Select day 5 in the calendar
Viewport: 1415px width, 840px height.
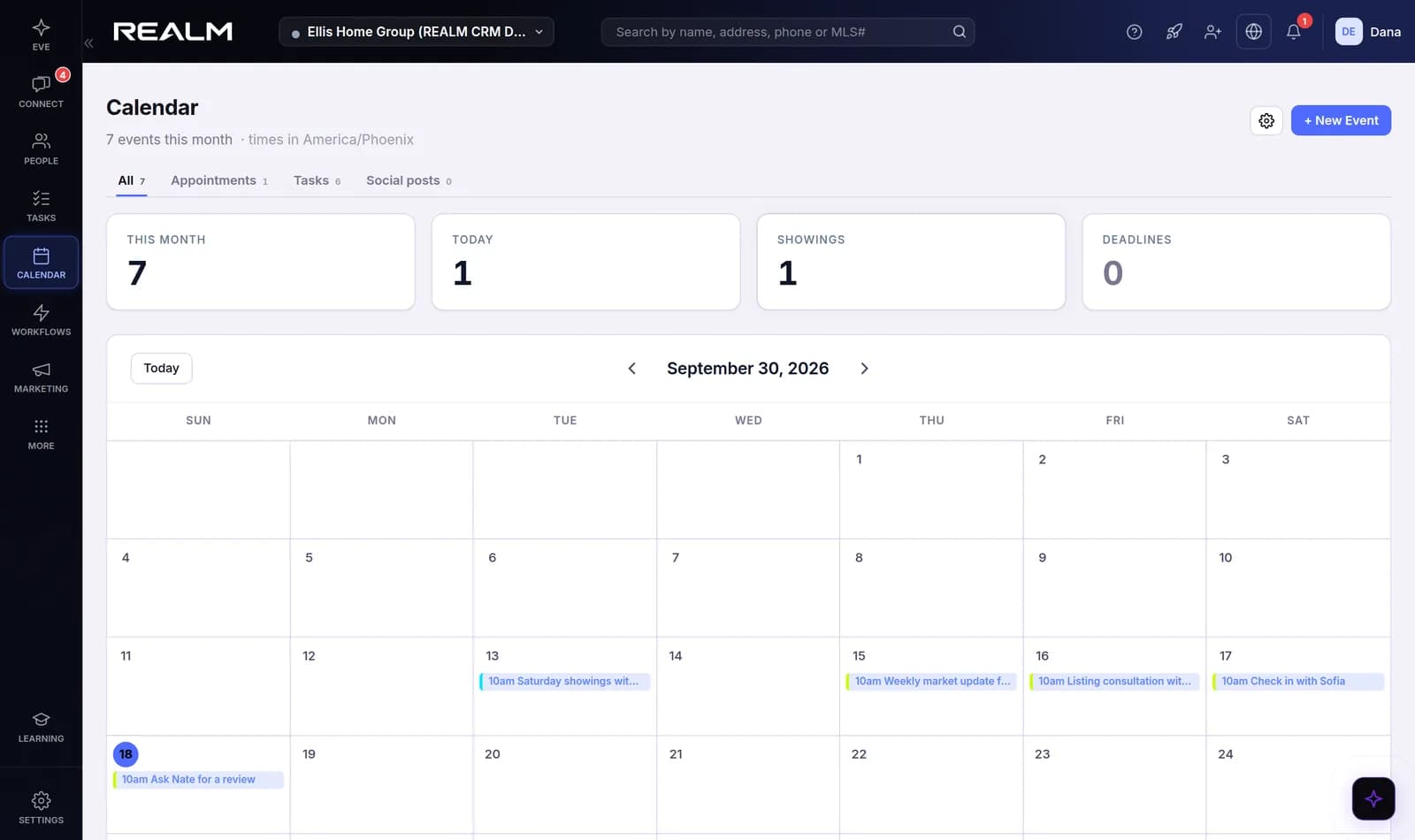[382, 588]
